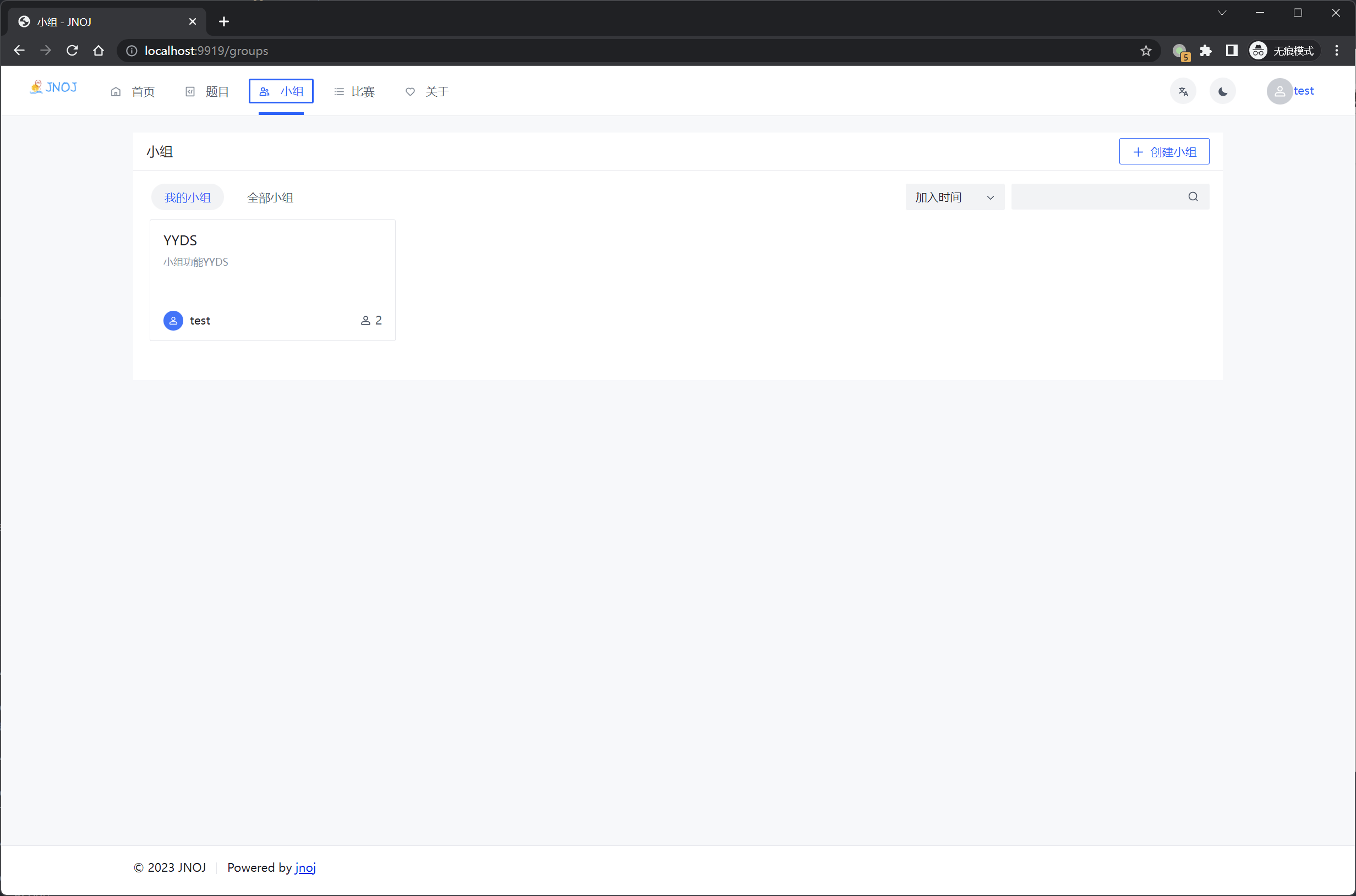This screenshot has width=1356, height=896.
Task: Click the search magnifier icon
Action: tap(1193, 197)
